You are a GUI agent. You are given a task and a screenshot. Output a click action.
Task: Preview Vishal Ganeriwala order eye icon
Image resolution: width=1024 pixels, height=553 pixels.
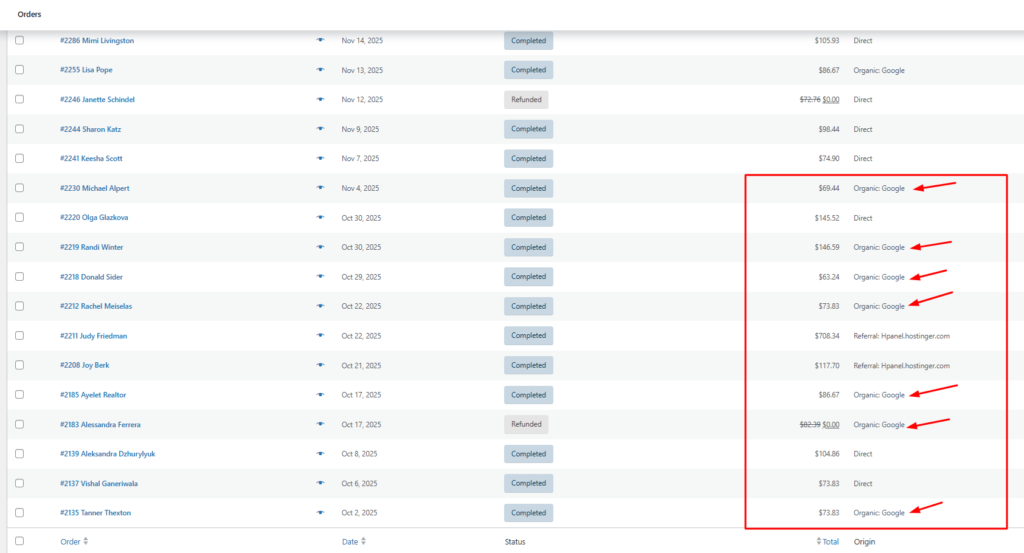click(x=320, y=483)
